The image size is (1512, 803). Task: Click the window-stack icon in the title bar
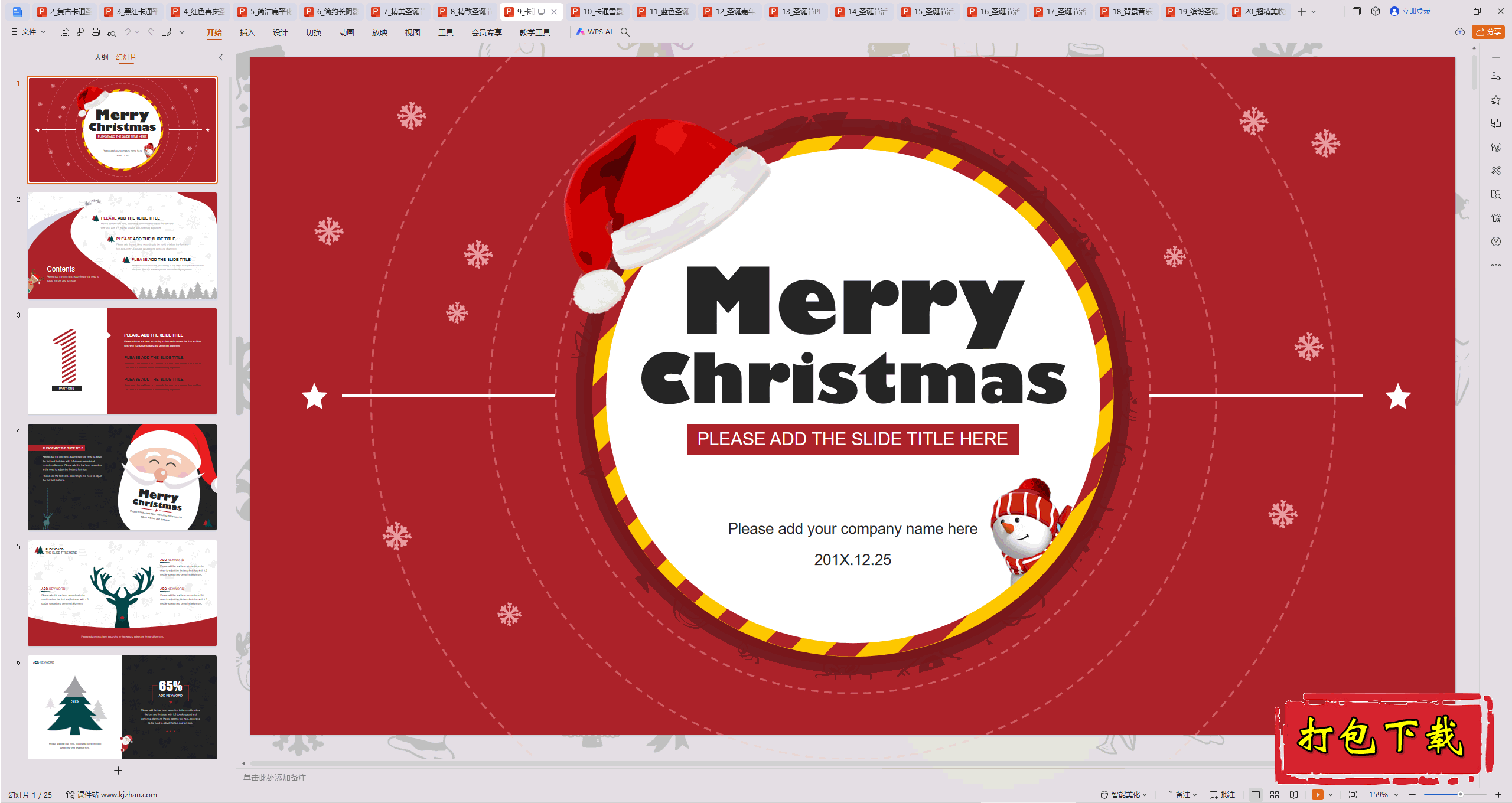[1356, 11]
